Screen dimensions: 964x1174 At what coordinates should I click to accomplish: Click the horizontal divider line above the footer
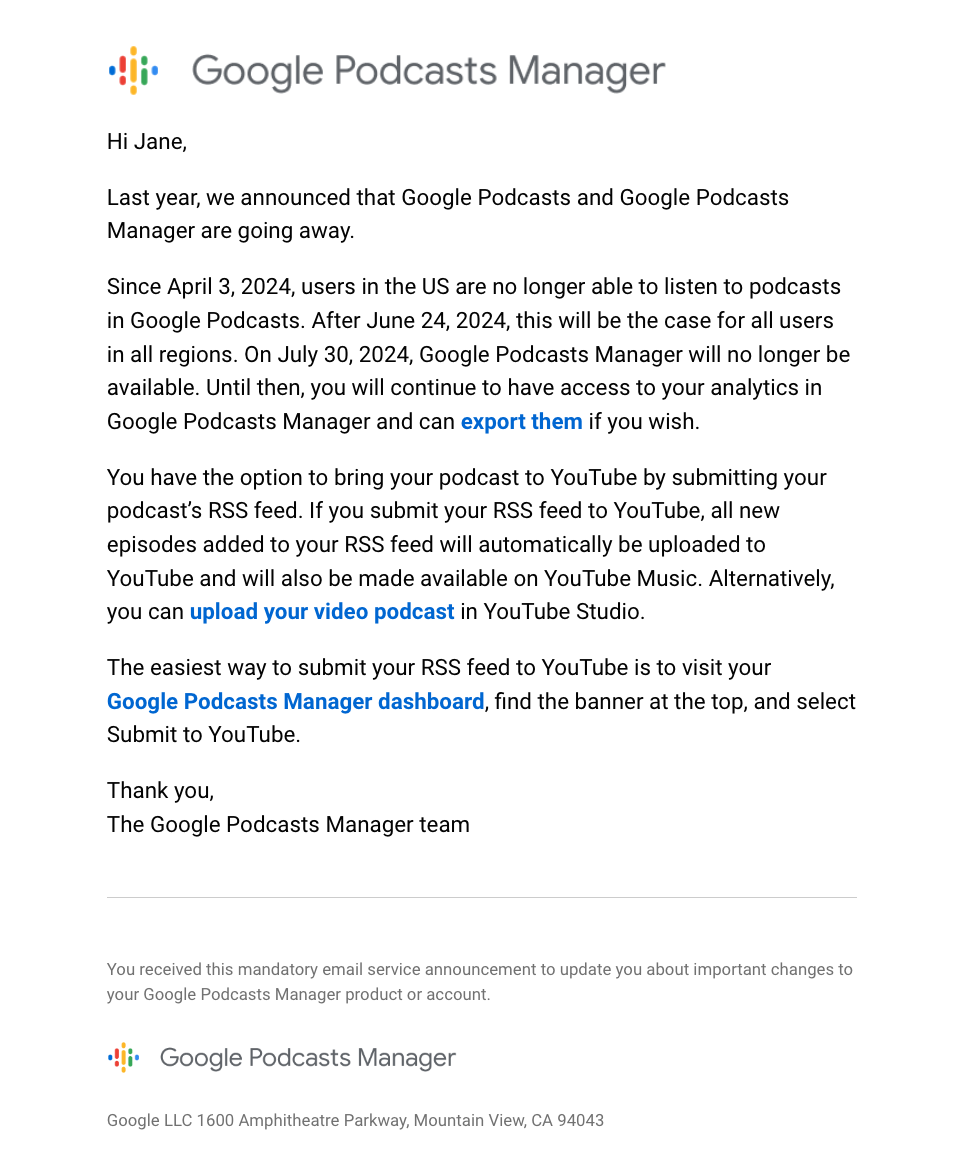tap(481, 896)
